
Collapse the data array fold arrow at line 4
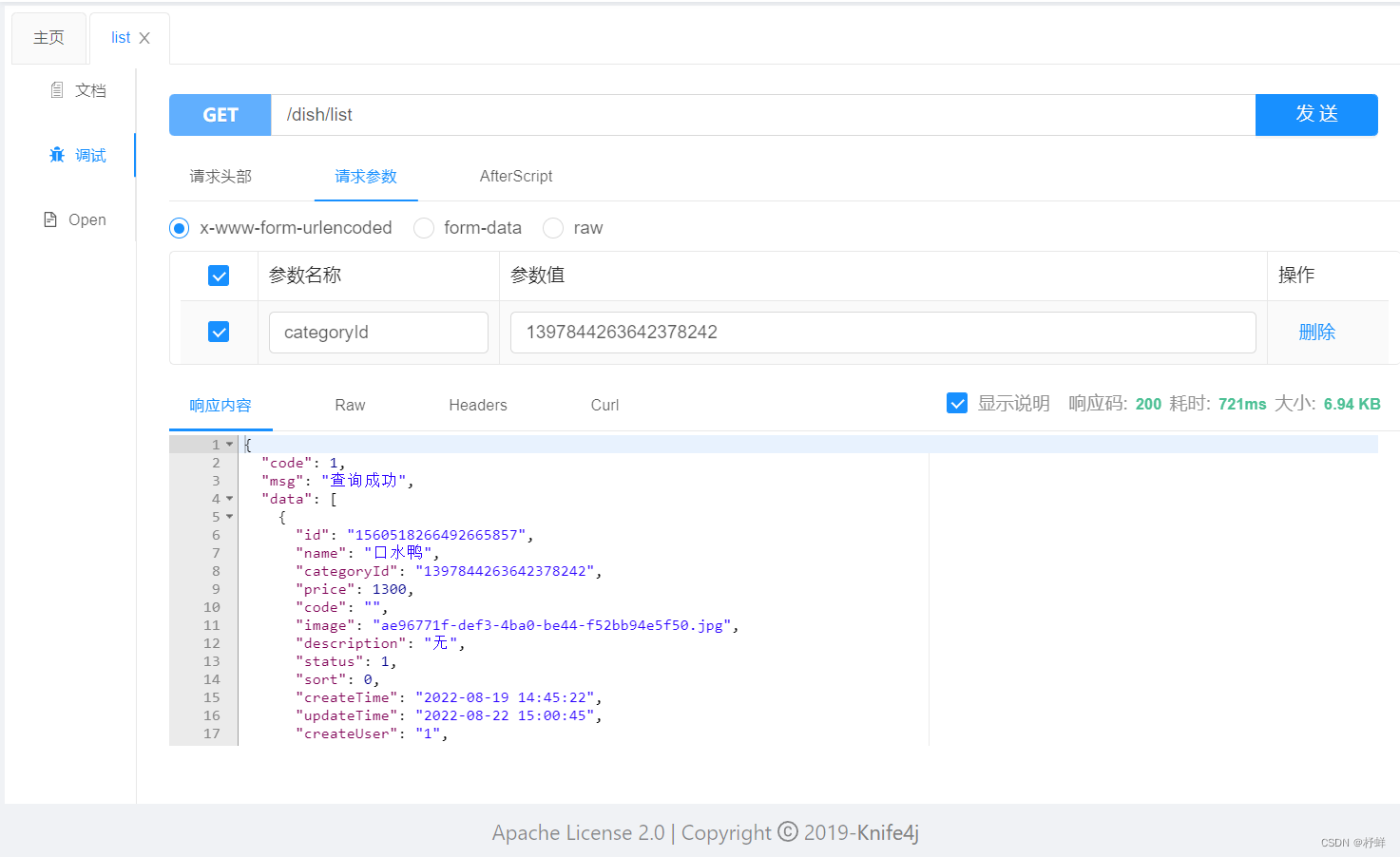click(229, 499)
